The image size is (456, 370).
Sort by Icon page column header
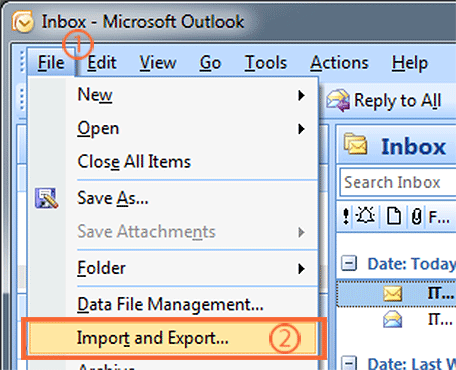coord(393,216)
